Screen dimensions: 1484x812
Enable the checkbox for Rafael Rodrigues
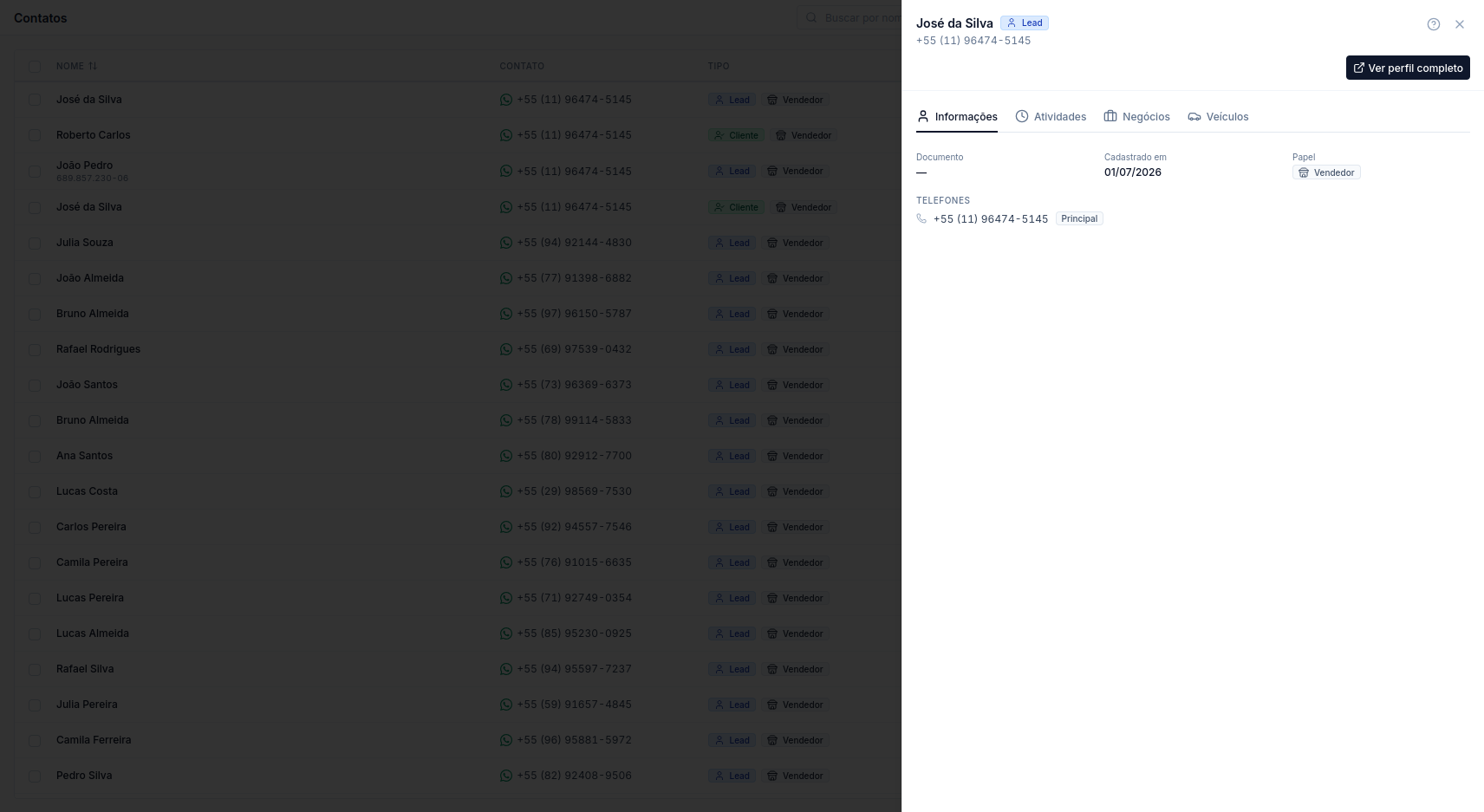tap(35, 349)
